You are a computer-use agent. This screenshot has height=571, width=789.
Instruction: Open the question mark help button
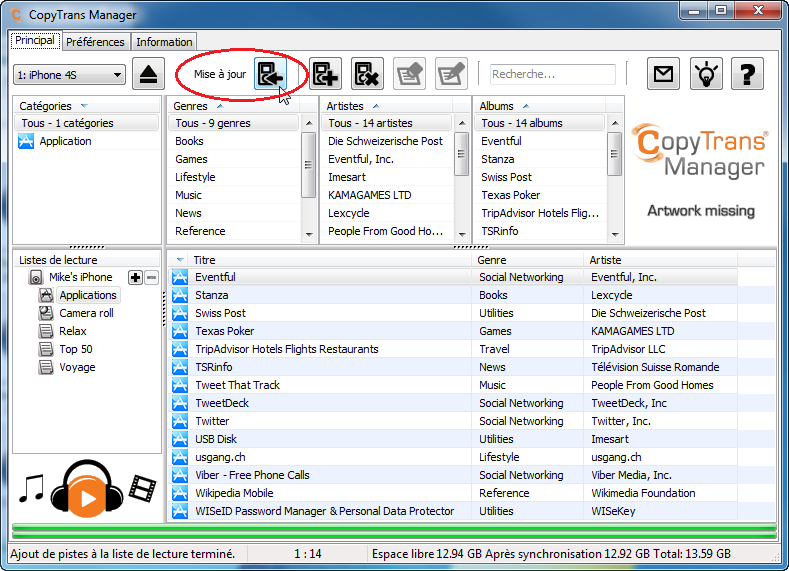coord(747,74)
